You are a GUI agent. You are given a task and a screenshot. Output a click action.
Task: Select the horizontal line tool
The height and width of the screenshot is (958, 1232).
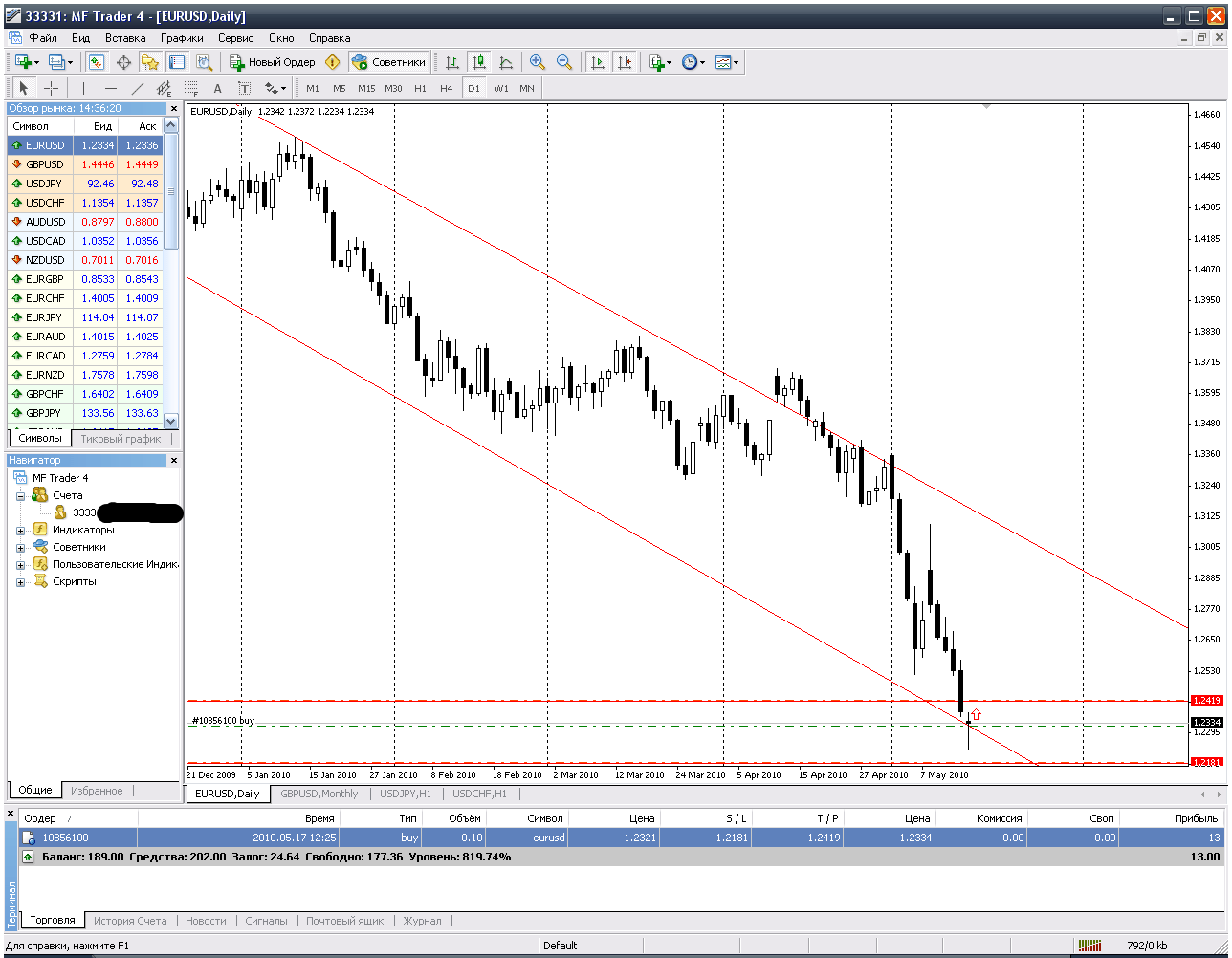coord(110,88)
